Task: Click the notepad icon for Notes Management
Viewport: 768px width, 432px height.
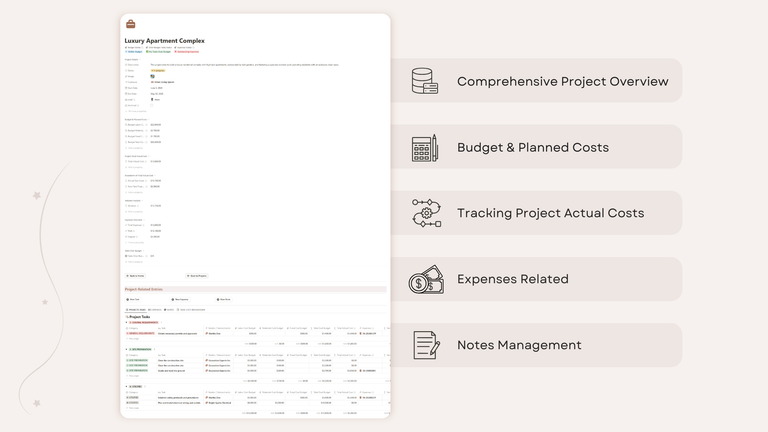Action: click(x=426, y=345)
